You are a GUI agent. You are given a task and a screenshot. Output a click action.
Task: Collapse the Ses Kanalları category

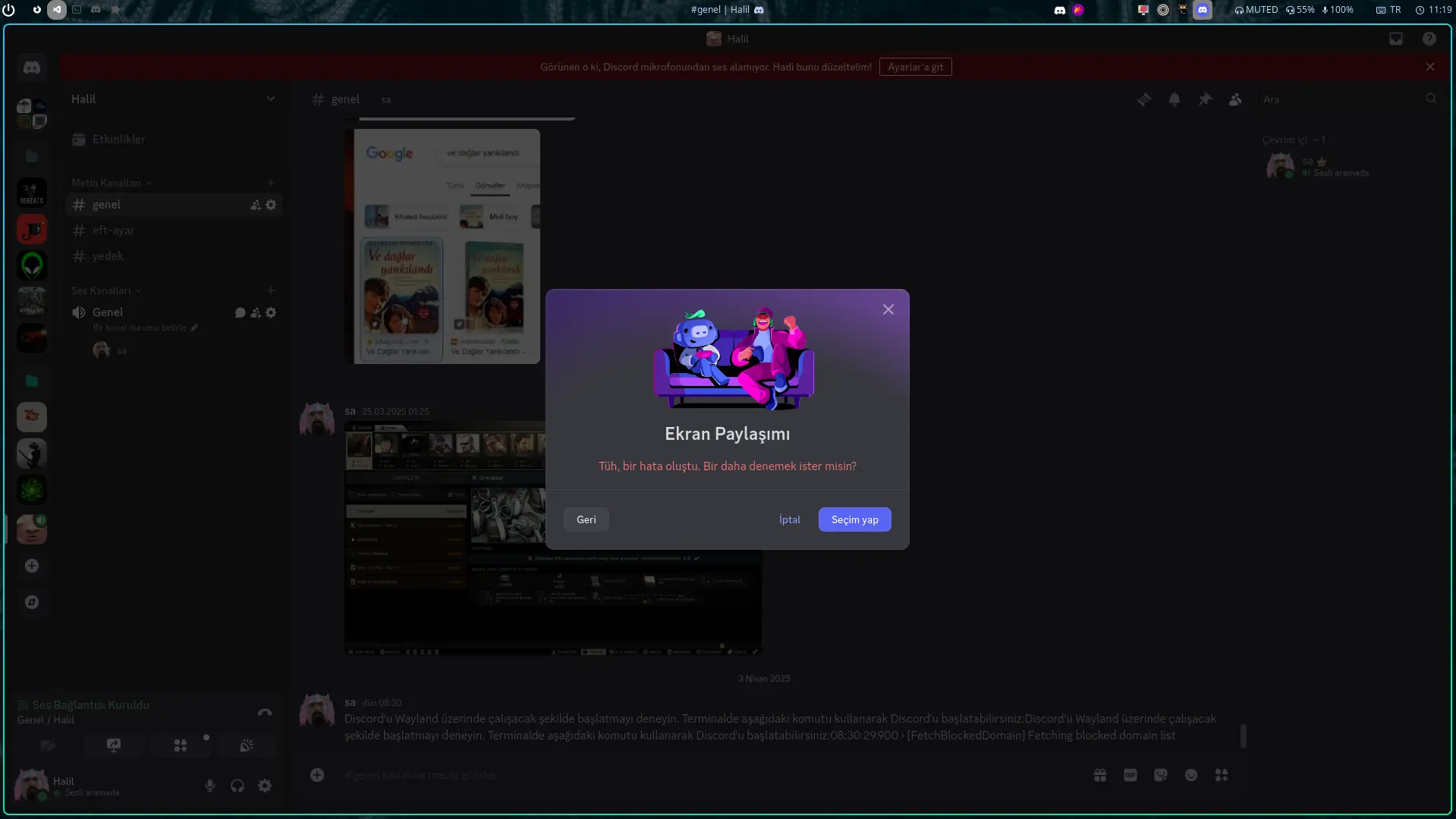106,290
